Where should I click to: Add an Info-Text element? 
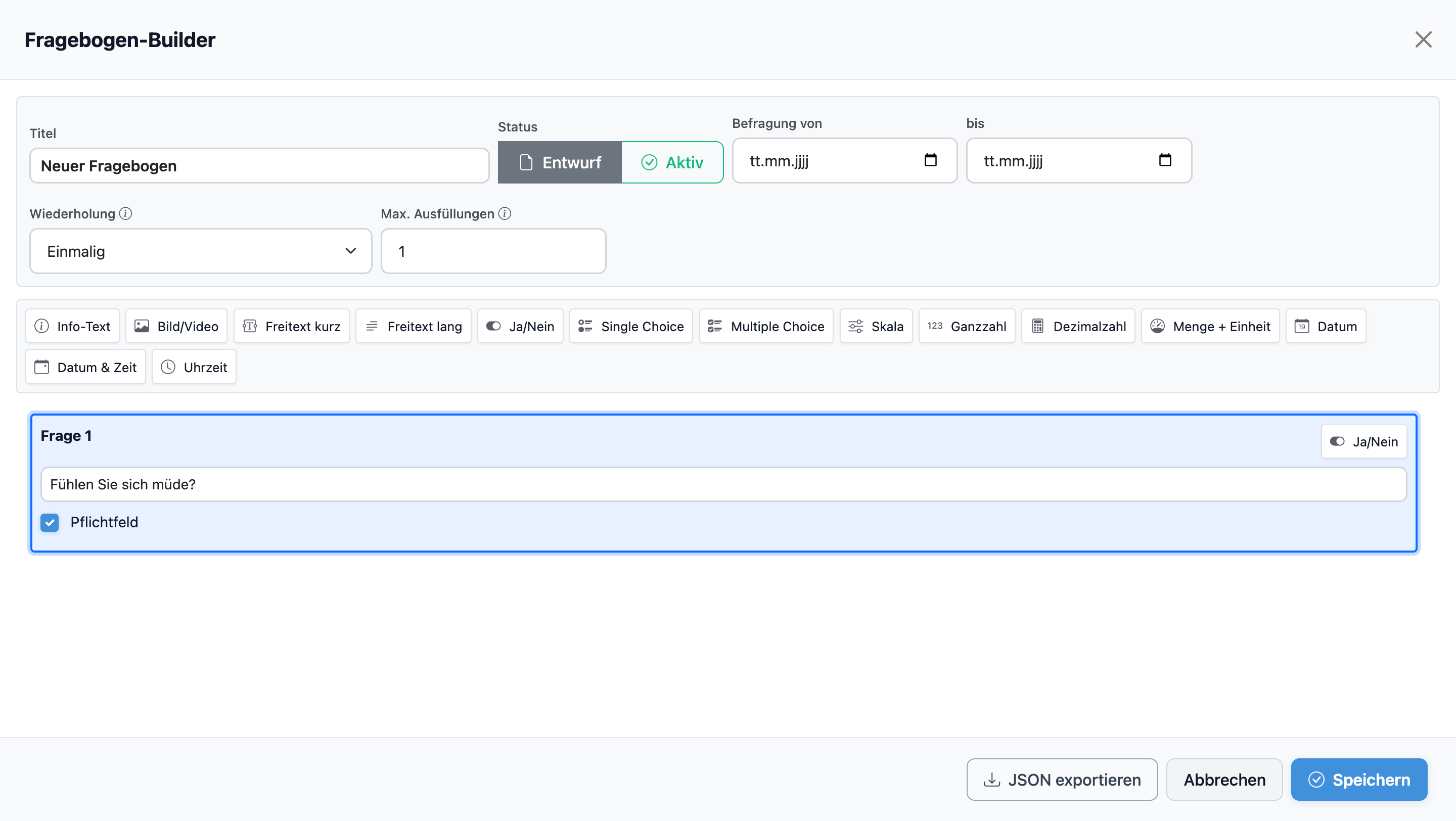(x=72, y=326)
